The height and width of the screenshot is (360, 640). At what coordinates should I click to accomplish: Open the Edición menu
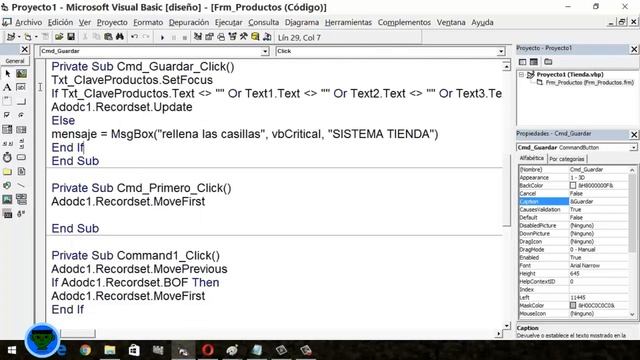[60, 22]
